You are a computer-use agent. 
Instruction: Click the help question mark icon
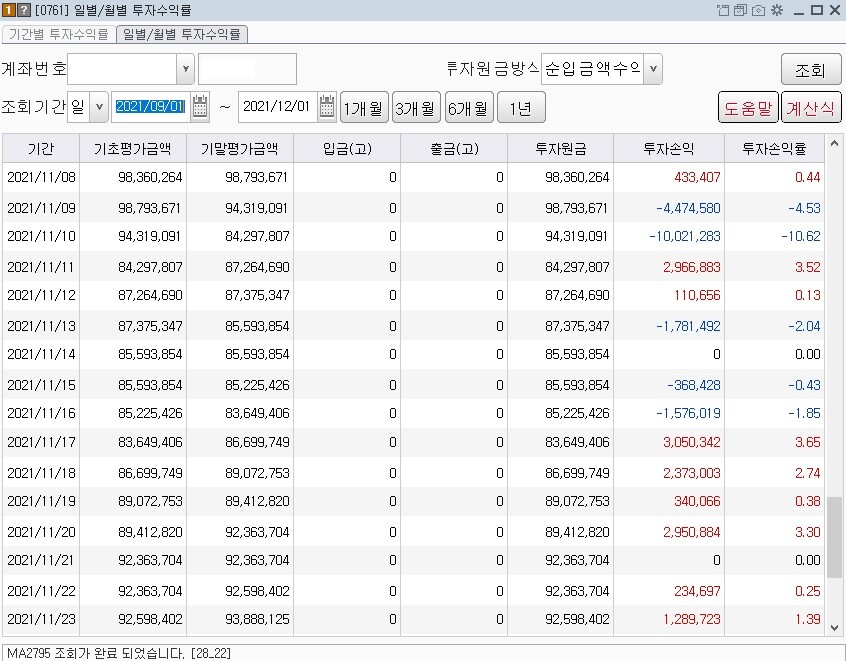click(24, 10)
